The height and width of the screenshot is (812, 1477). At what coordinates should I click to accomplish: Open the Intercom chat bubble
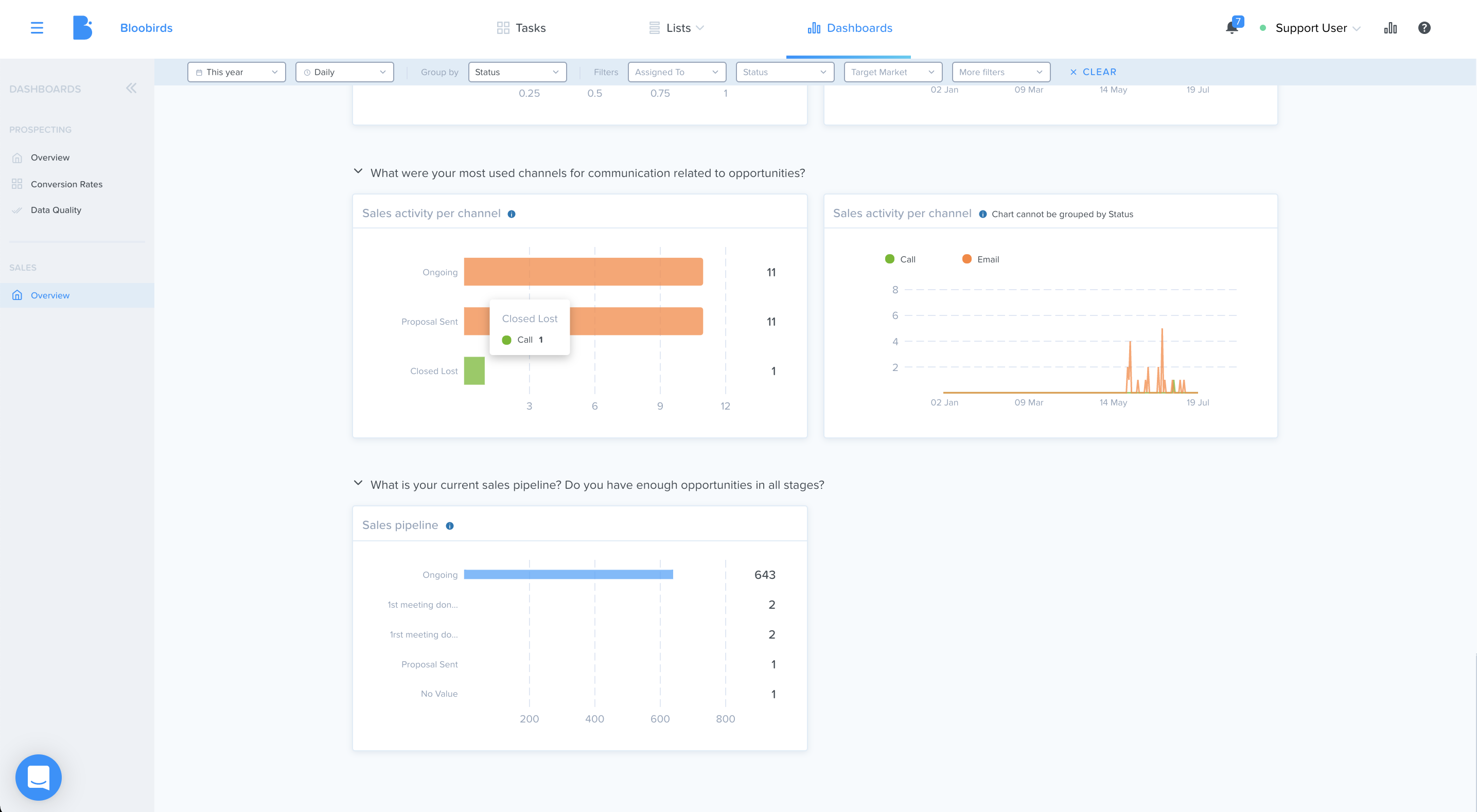pyautogui.click(x=39, y=777)
